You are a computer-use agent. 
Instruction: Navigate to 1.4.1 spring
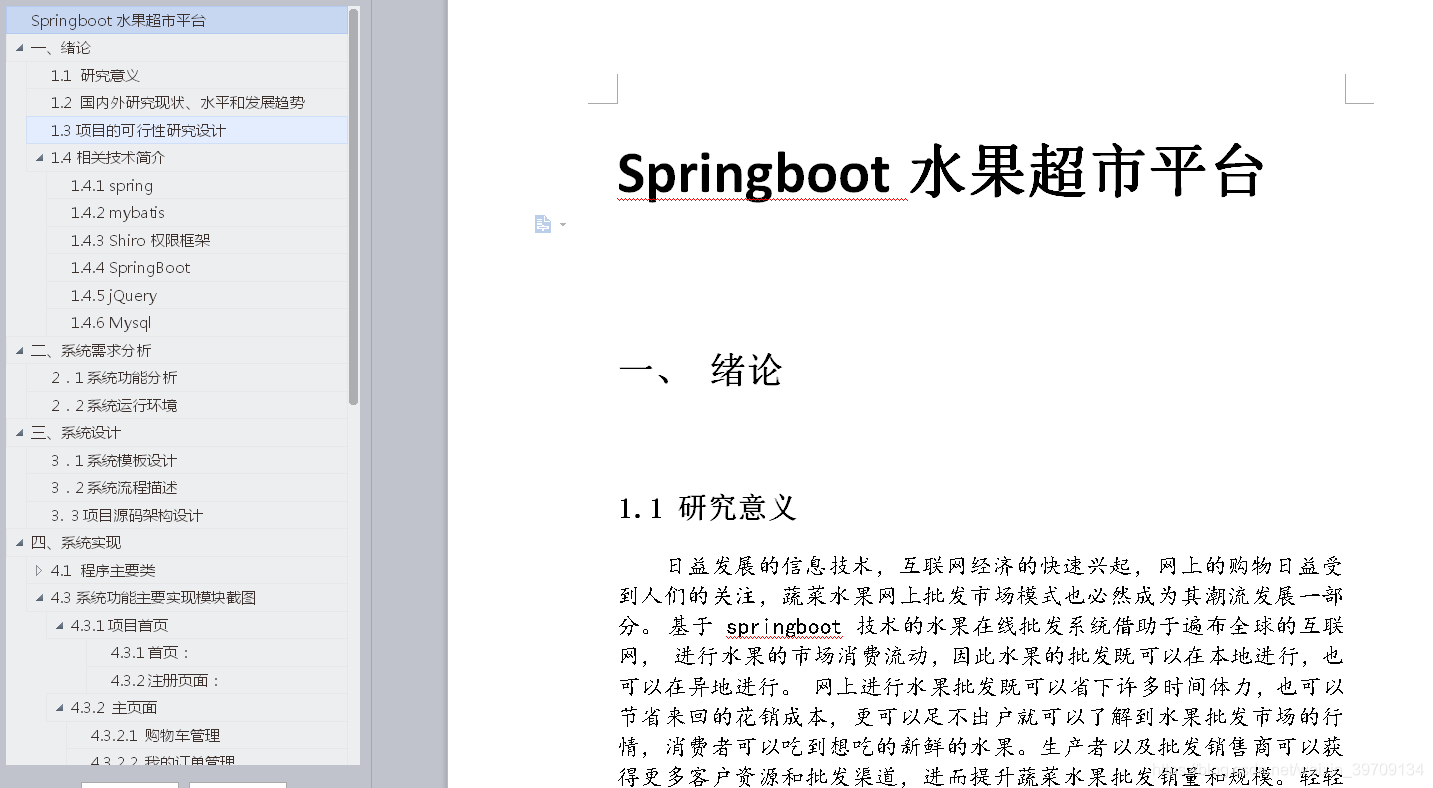click(x=112, y=185)
